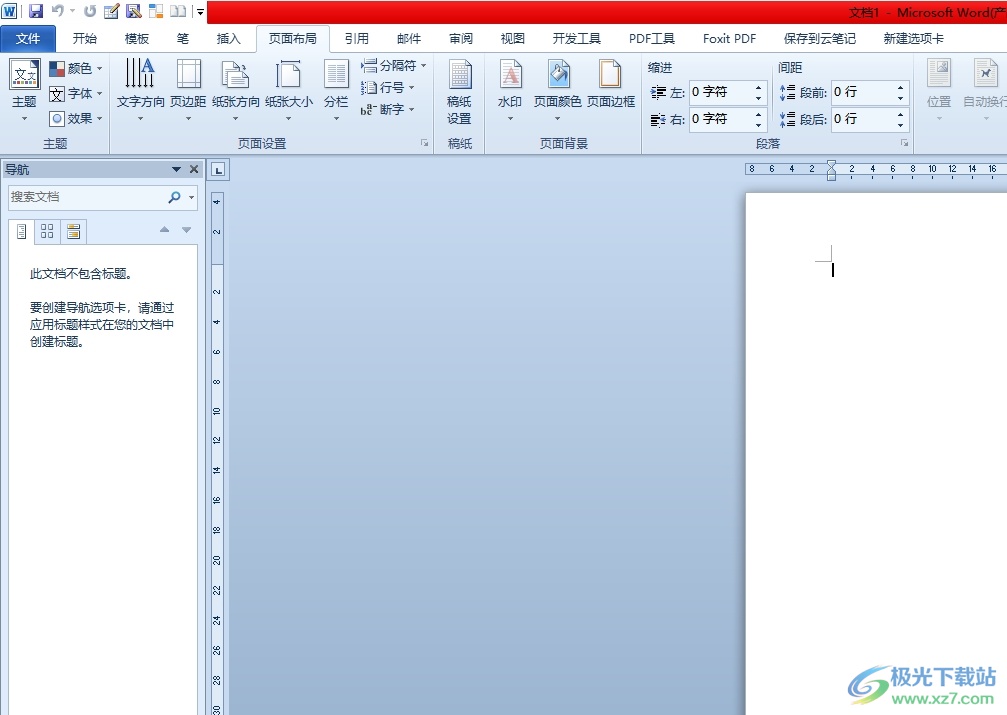Open the Themes (主题) gallery
The width and height of the screenshot is (1007, 715).
coord(24,91)
